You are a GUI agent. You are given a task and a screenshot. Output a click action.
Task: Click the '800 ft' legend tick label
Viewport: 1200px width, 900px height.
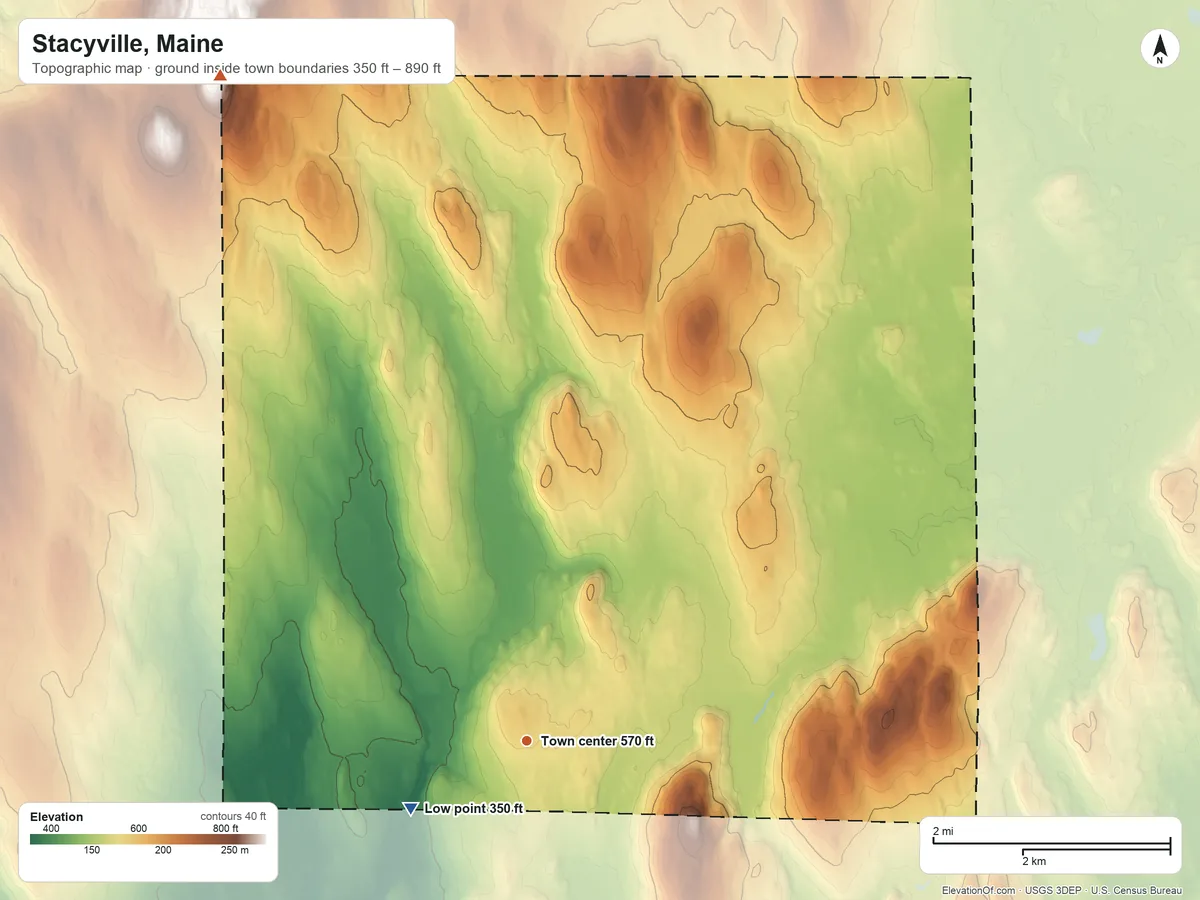(225, 829)
